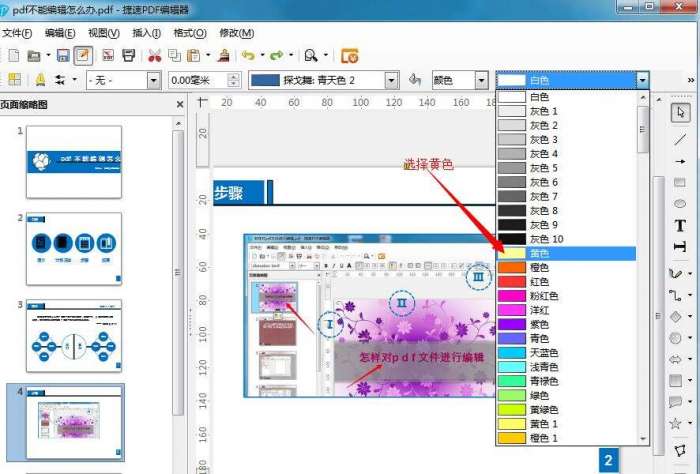Choose 青绿色 in the color list

(566, 381)
